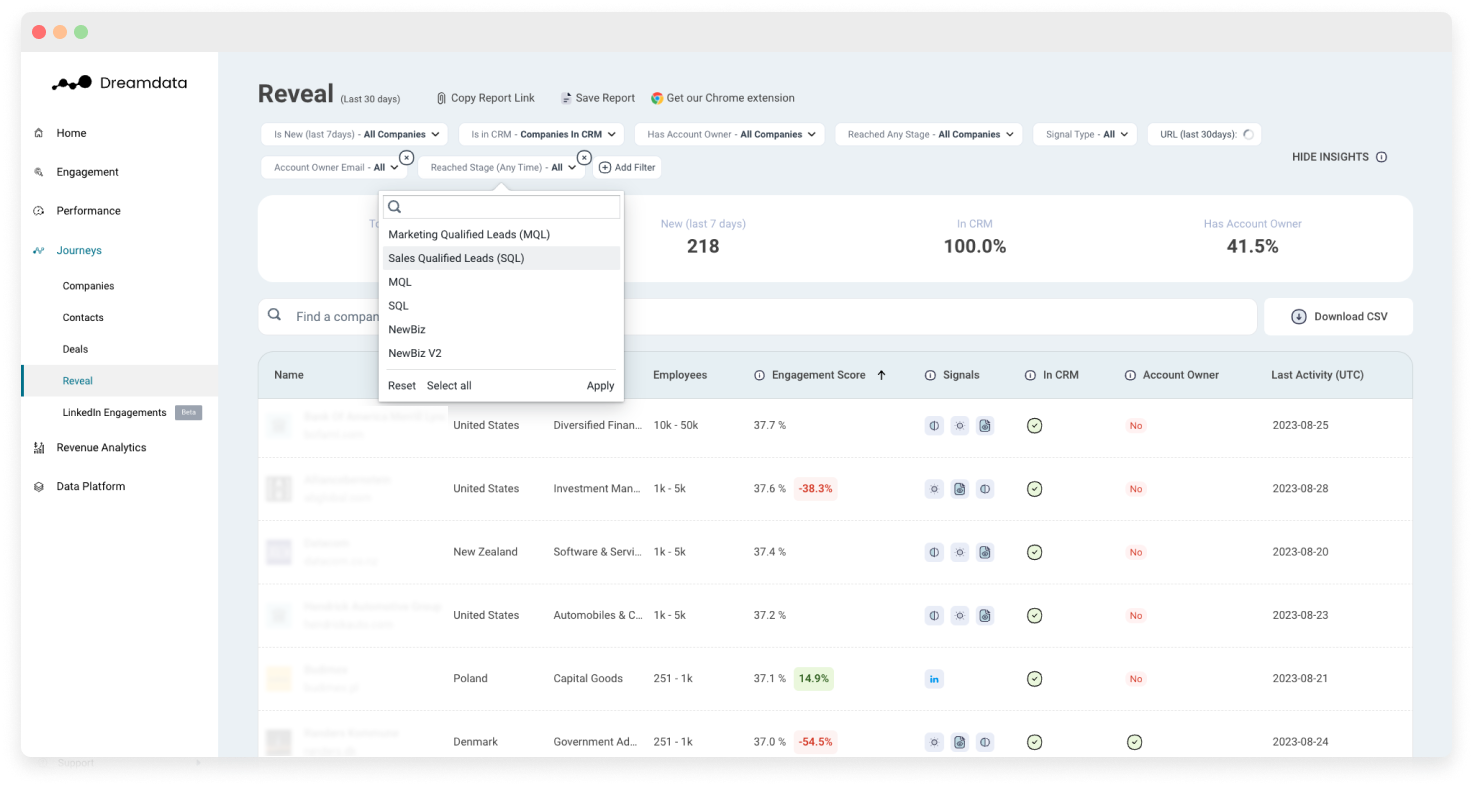This screenshot has height=789, width=1473.
Task: Click In CRM checkmark in Poland row
Action: point(1035,679)
